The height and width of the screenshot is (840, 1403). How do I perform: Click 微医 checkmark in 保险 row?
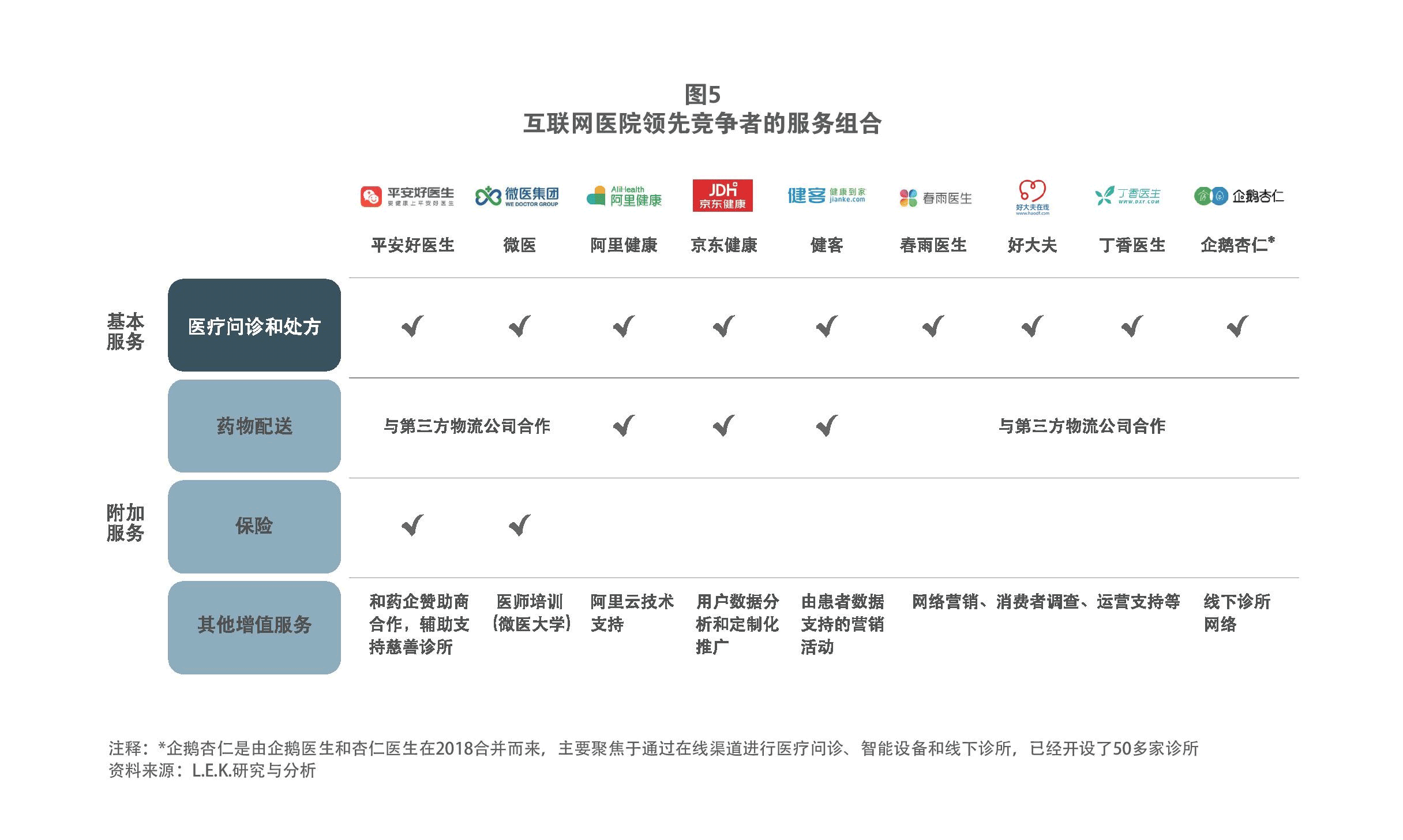coord(519,526)
